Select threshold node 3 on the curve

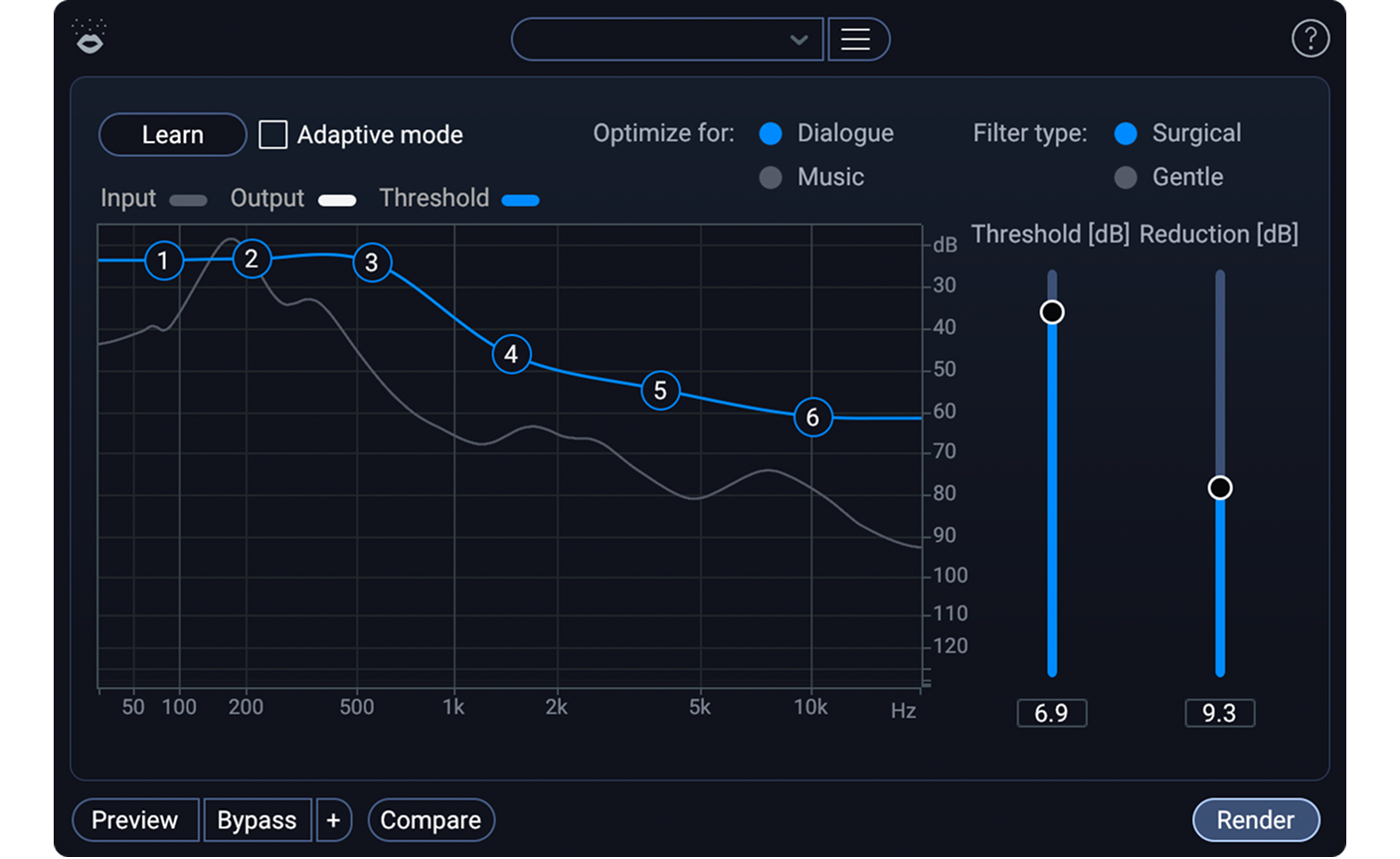372,262
